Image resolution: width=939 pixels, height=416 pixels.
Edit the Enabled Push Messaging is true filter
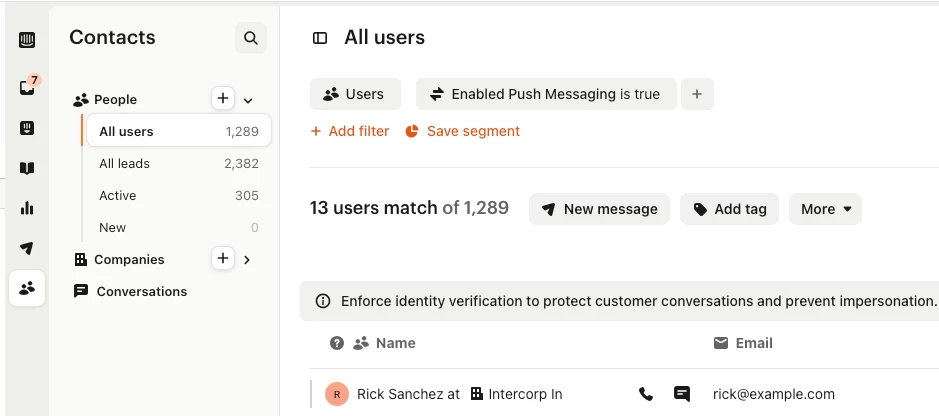[x=546, y=94]
